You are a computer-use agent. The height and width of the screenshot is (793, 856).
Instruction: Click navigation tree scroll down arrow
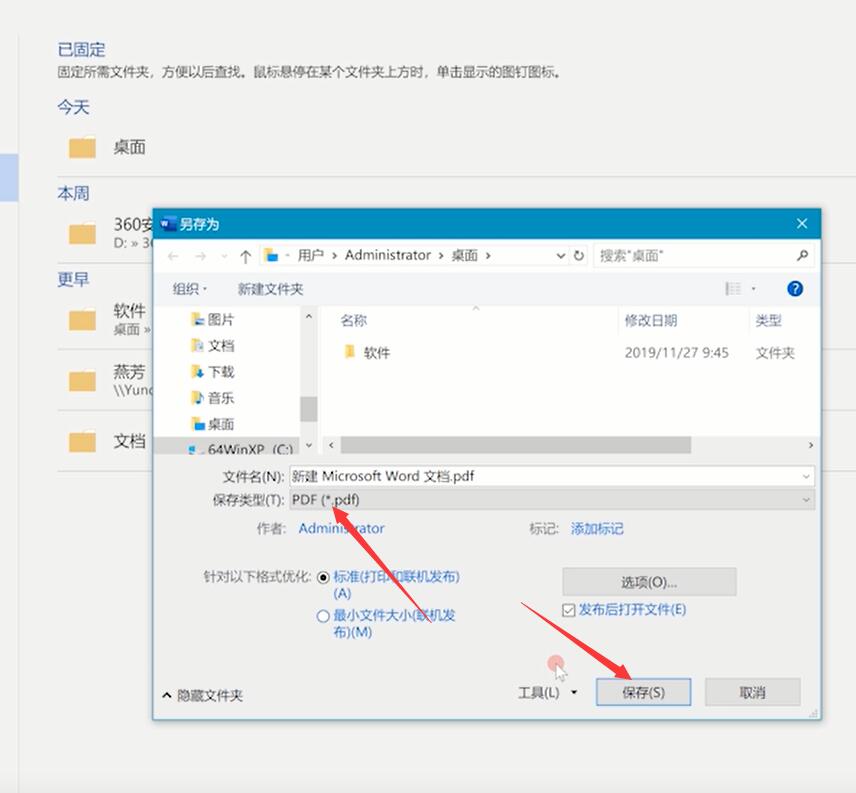[x=308, y=445]
